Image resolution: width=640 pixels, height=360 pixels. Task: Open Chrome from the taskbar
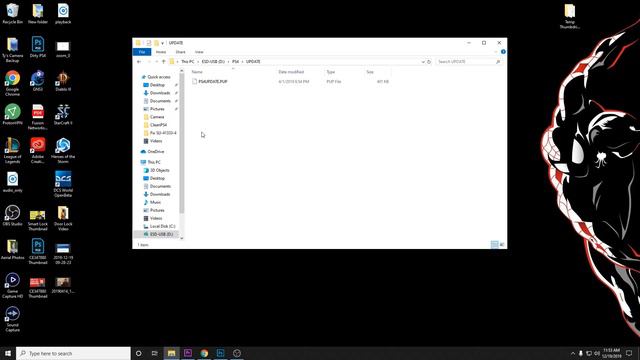click(204, 353)
